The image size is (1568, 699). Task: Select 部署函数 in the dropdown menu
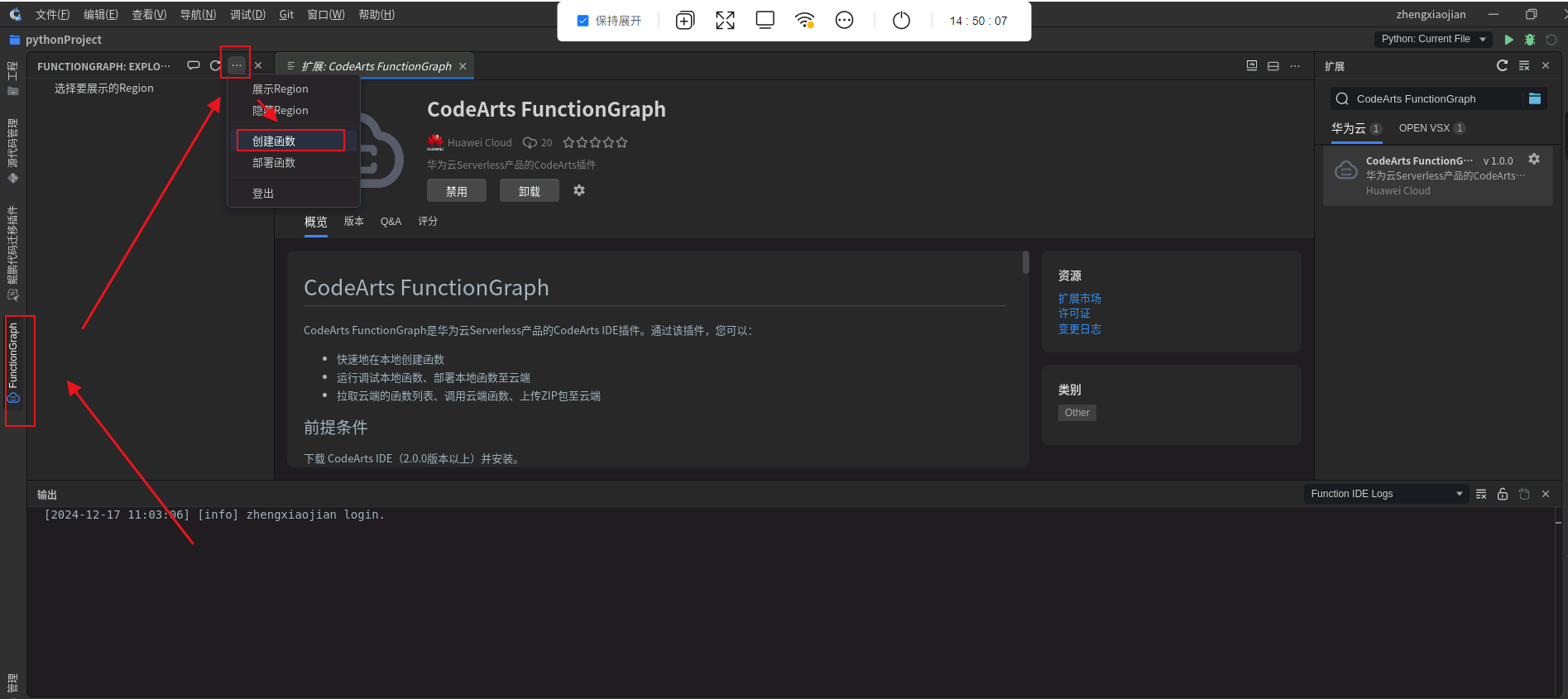pos(294,163)
